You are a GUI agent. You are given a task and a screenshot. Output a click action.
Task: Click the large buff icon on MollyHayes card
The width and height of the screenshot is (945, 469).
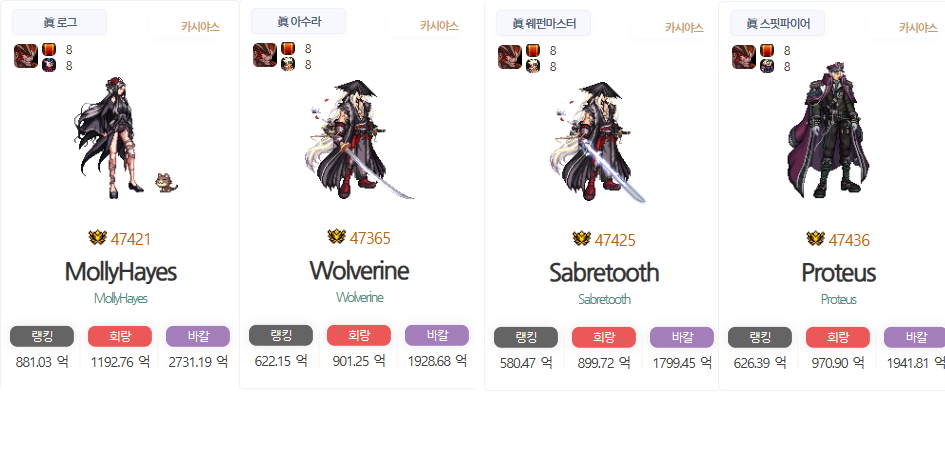click(26, 56)
